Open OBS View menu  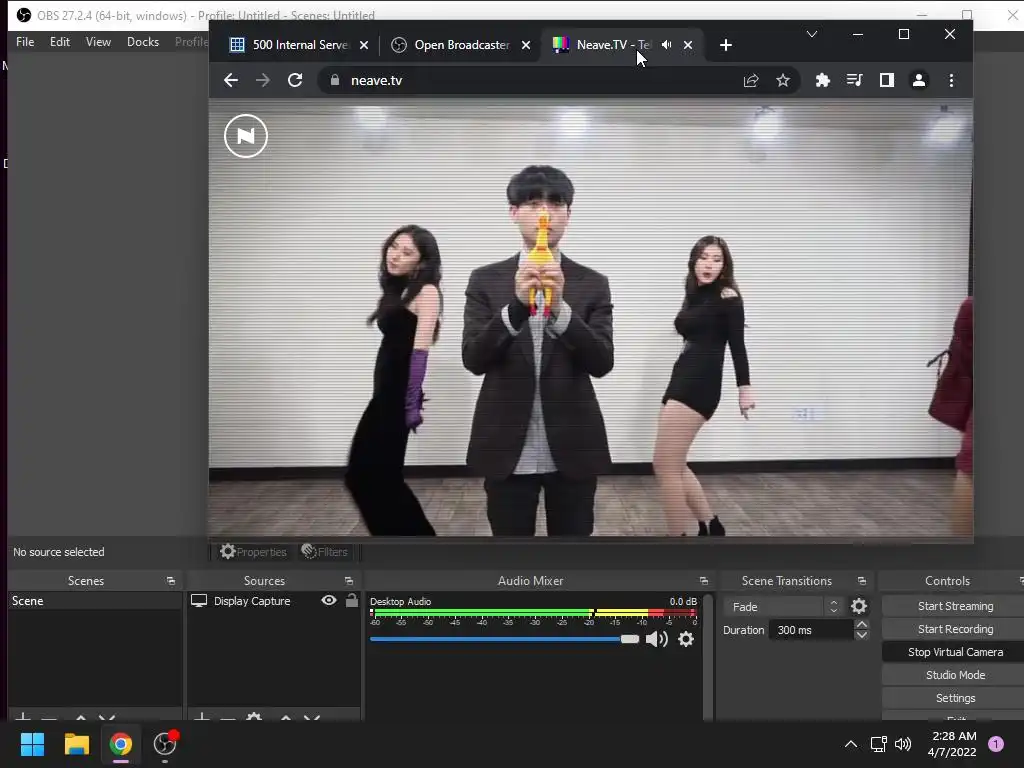click(x=98, y=42)
